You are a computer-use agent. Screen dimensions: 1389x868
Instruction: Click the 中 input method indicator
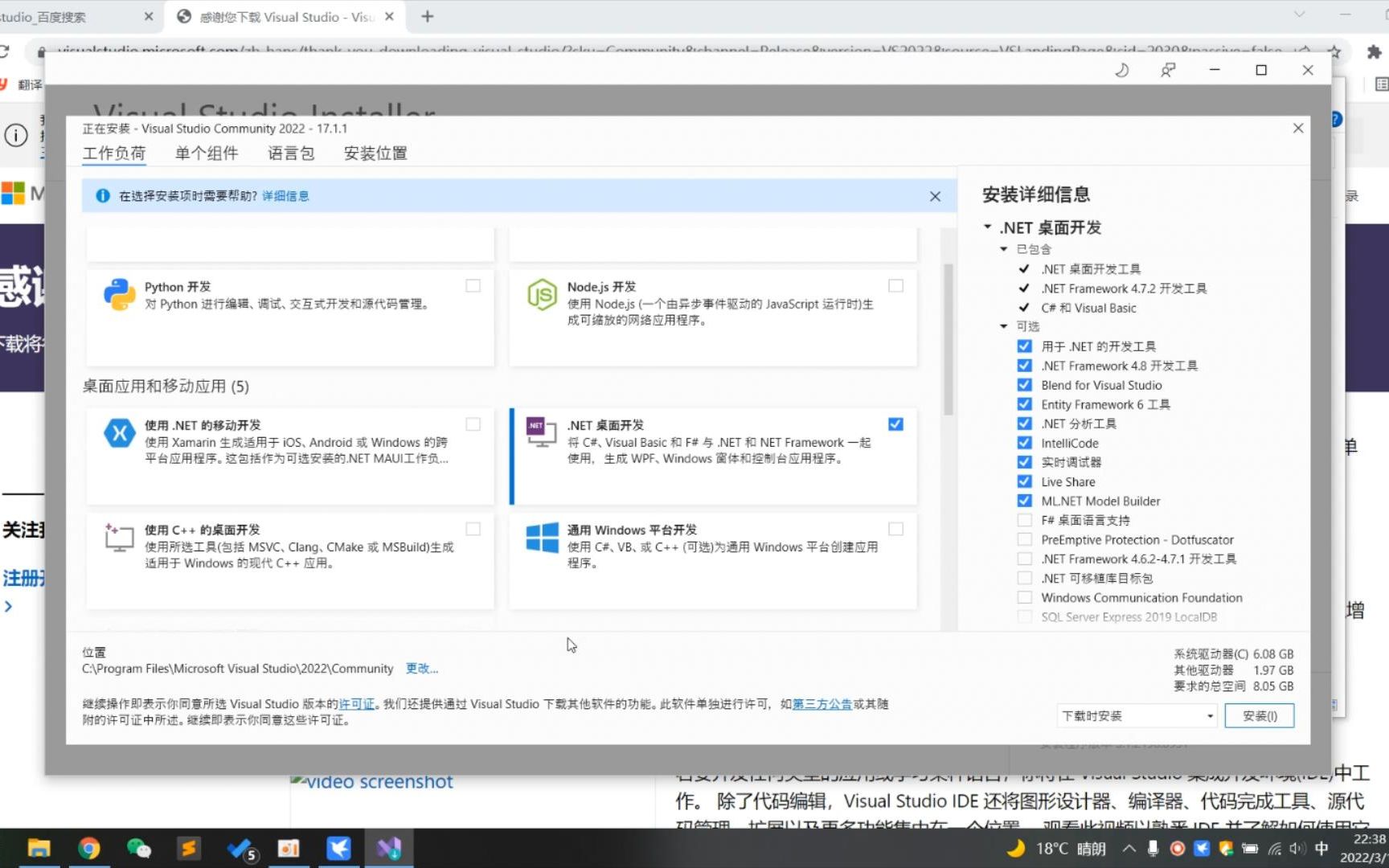click(x=1321, y=849)
